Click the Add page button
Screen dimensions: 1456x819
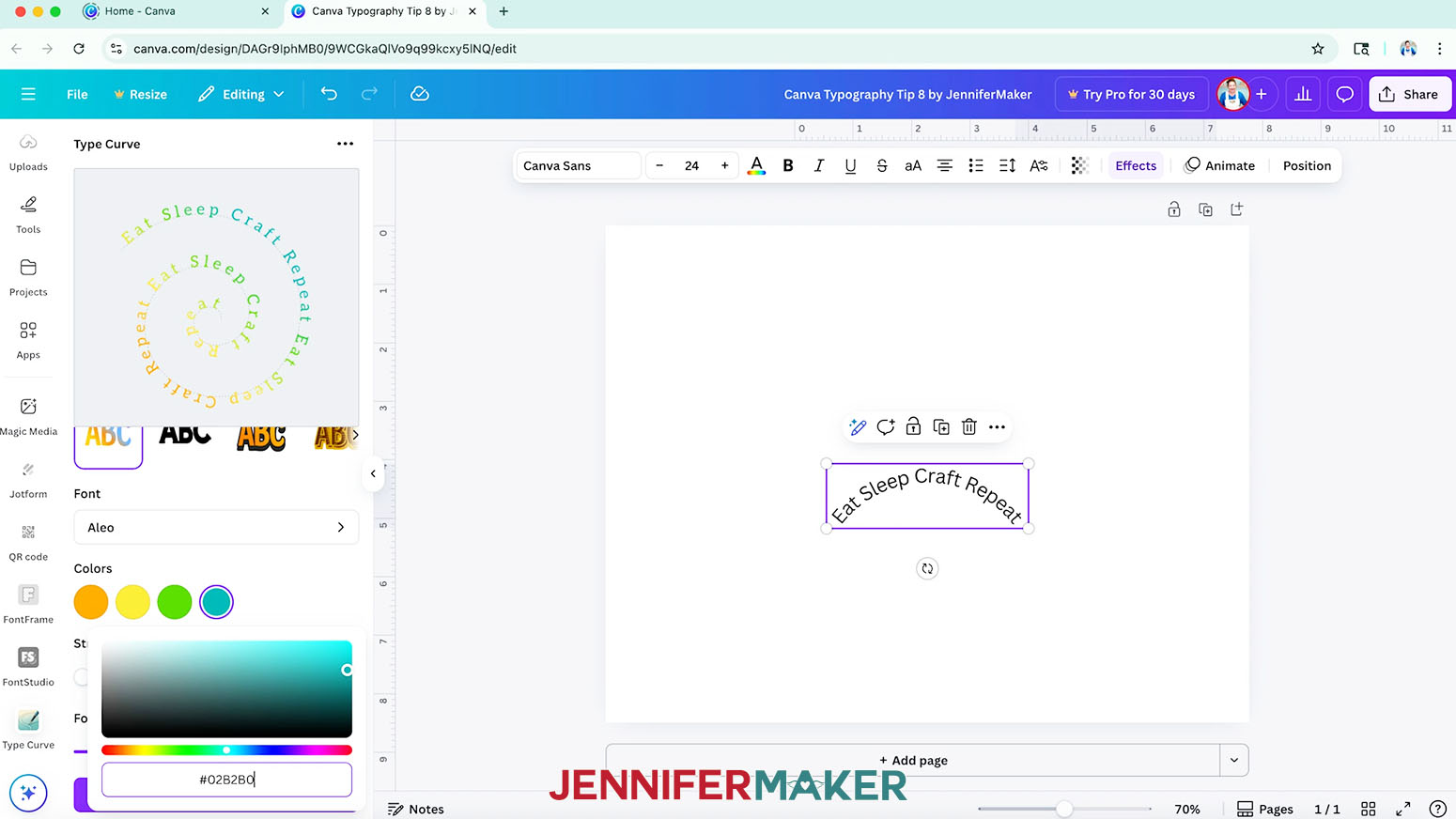point(913,760)
